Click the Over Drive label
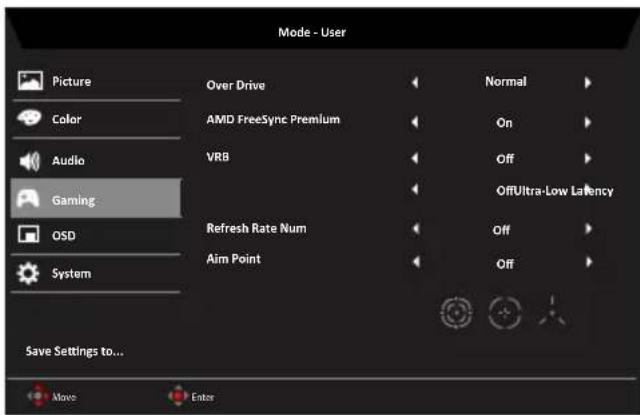 pos(236,85)
